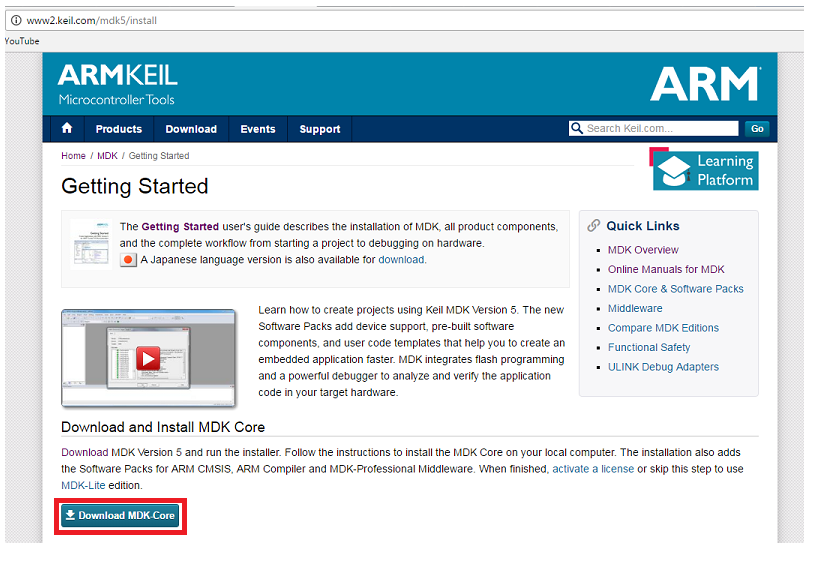Open the Support menu
This screenshot has width=820, height=567.
pyautogui.click(x=320, y=129)
